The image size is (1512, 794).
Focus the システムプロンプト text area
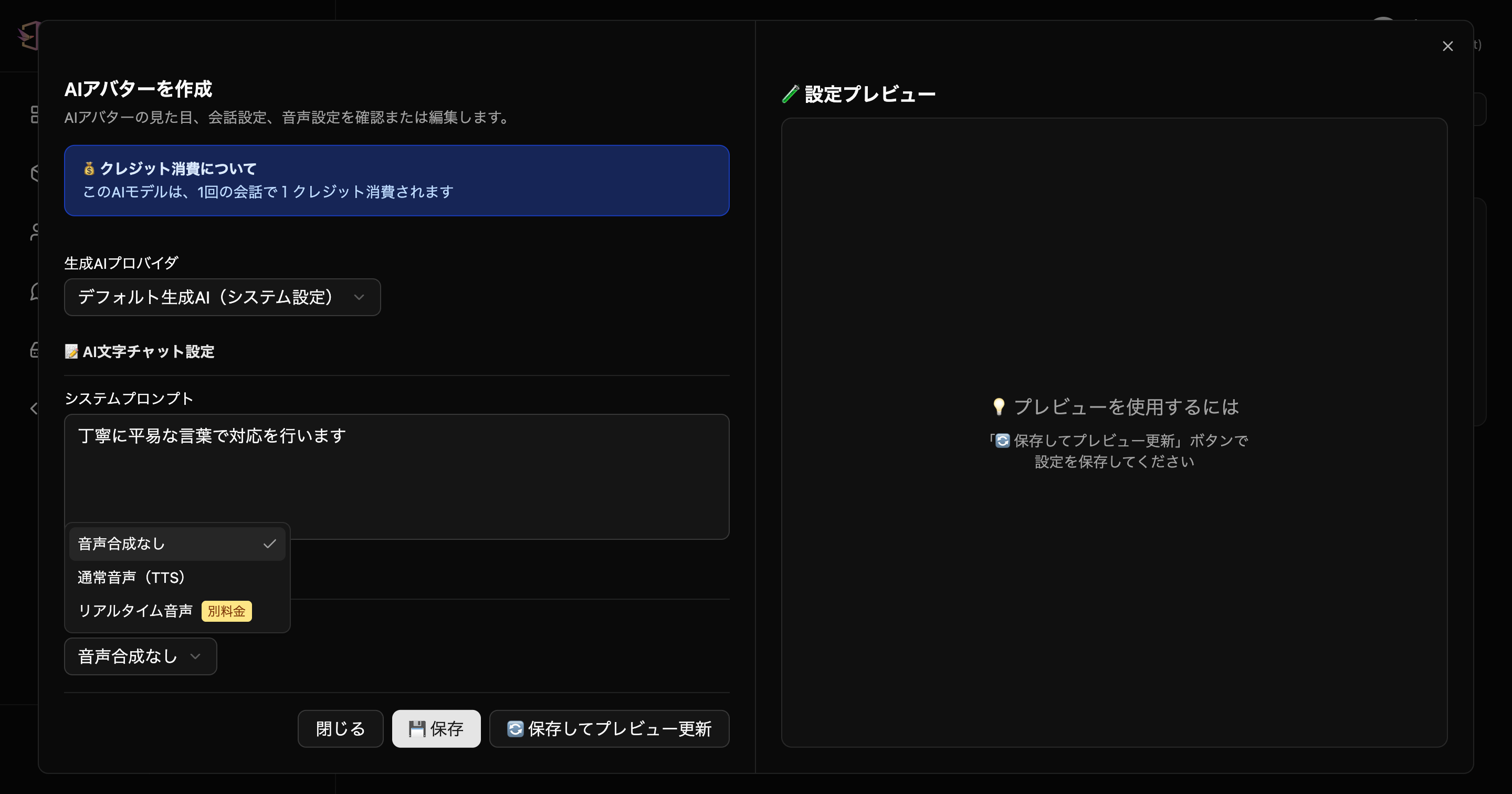pos(397,477)
